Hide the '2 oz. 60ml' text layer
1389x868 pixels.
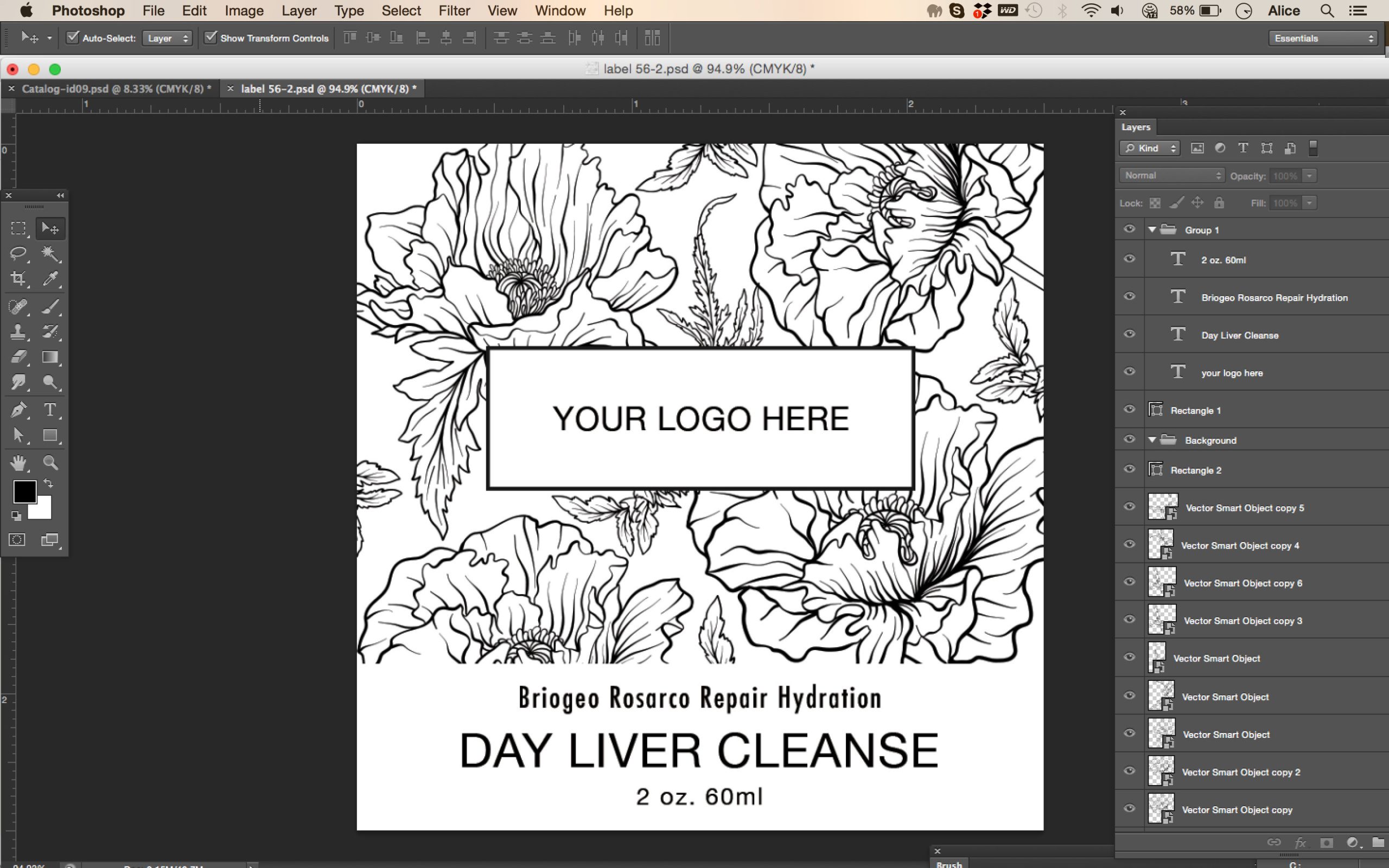[1129, 259]
